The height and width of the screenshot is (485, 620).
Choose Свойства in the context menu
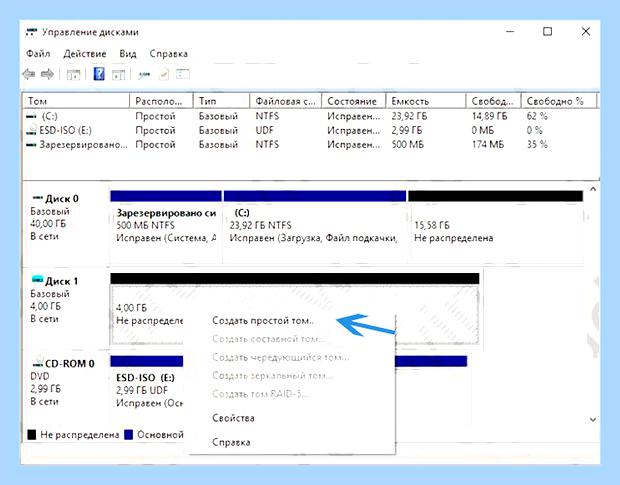click(233, 418)
